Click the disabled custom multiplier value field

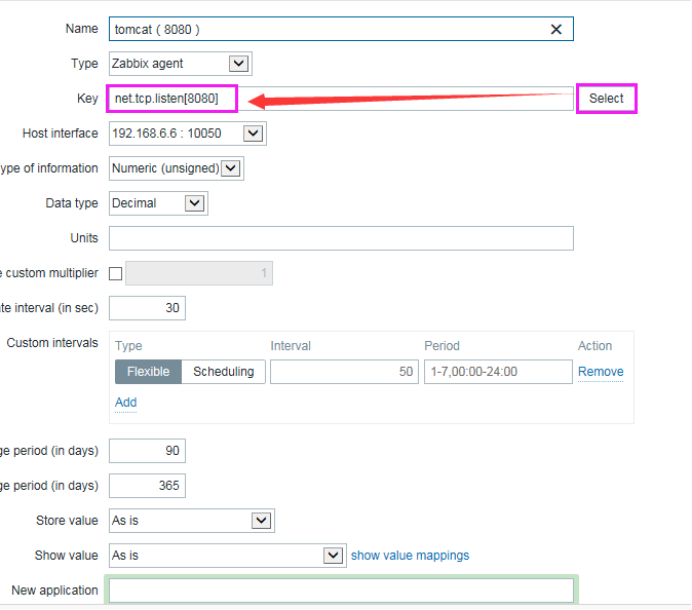(199, 273)
